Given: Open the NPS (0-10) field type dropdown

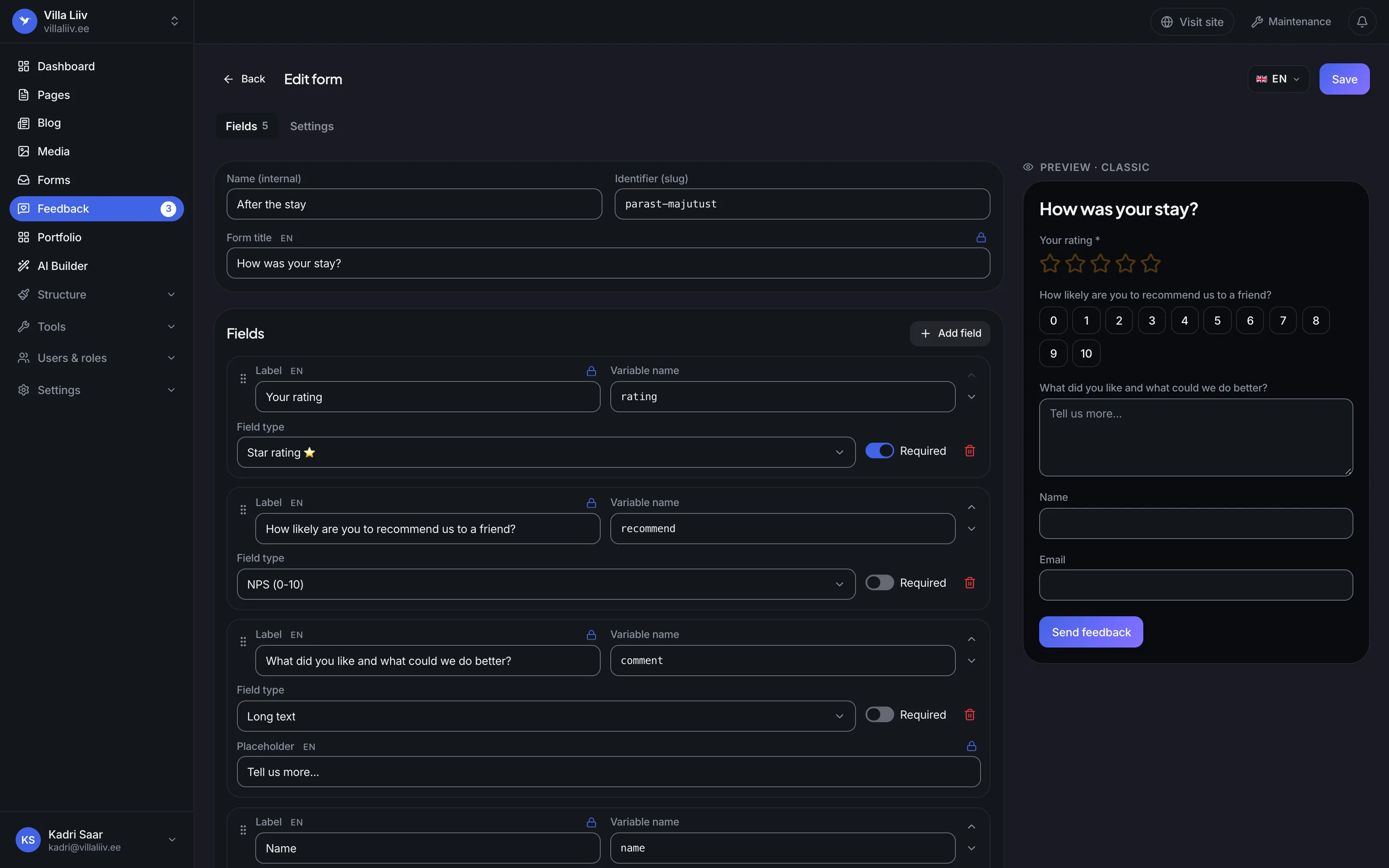Looking at the screenshot, I should point(546,585).
